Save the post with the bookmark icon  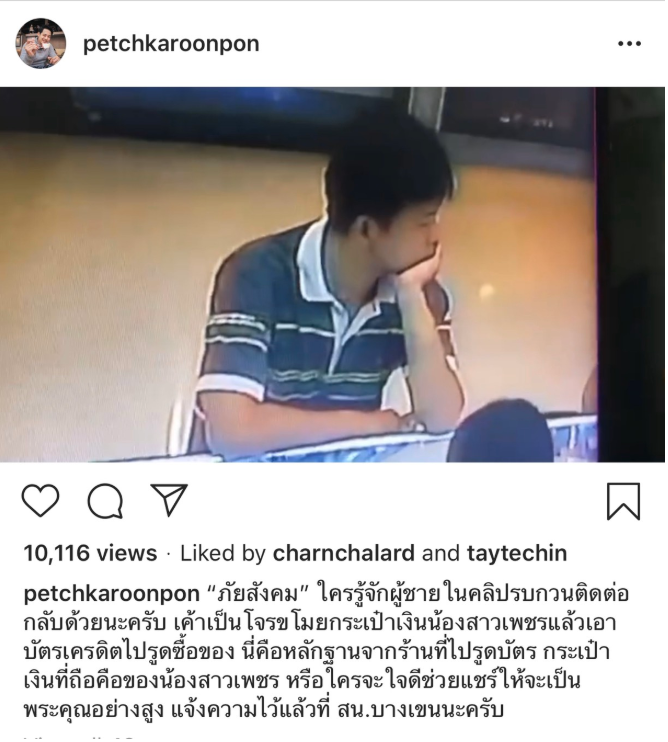[x=624, y=501]
